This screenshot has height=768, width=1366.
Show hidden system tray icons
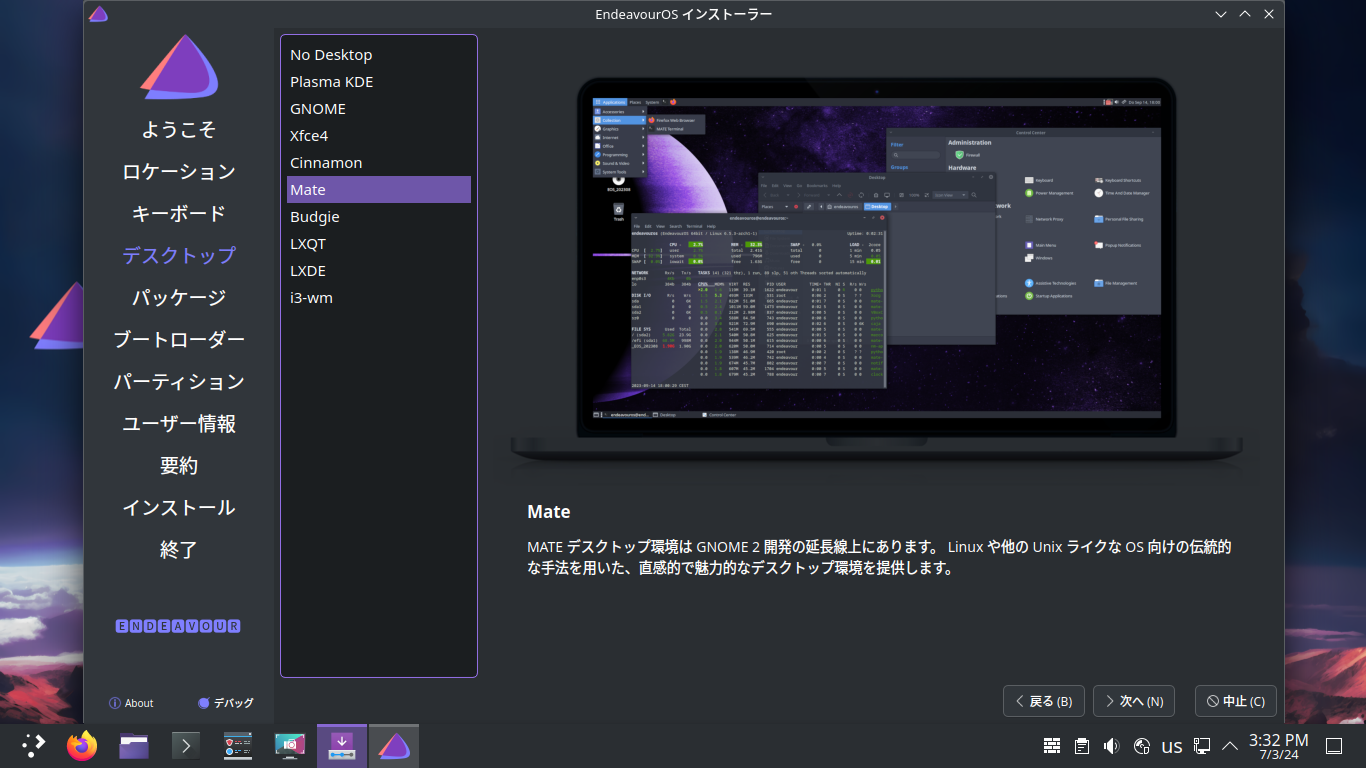click(1230, 746)
